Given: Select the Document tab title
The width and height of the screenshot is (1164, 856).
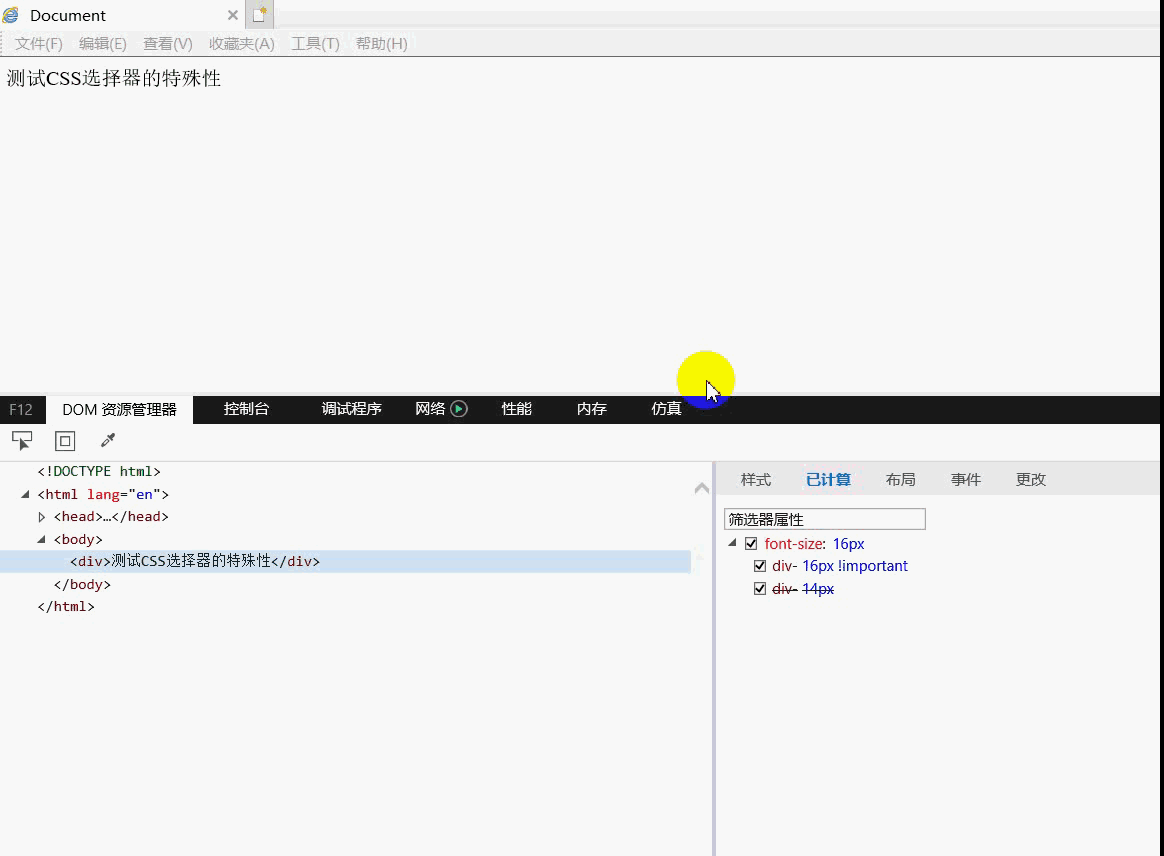Looking at the screenshot, I should pyautogui.click(x=68, y=15).
